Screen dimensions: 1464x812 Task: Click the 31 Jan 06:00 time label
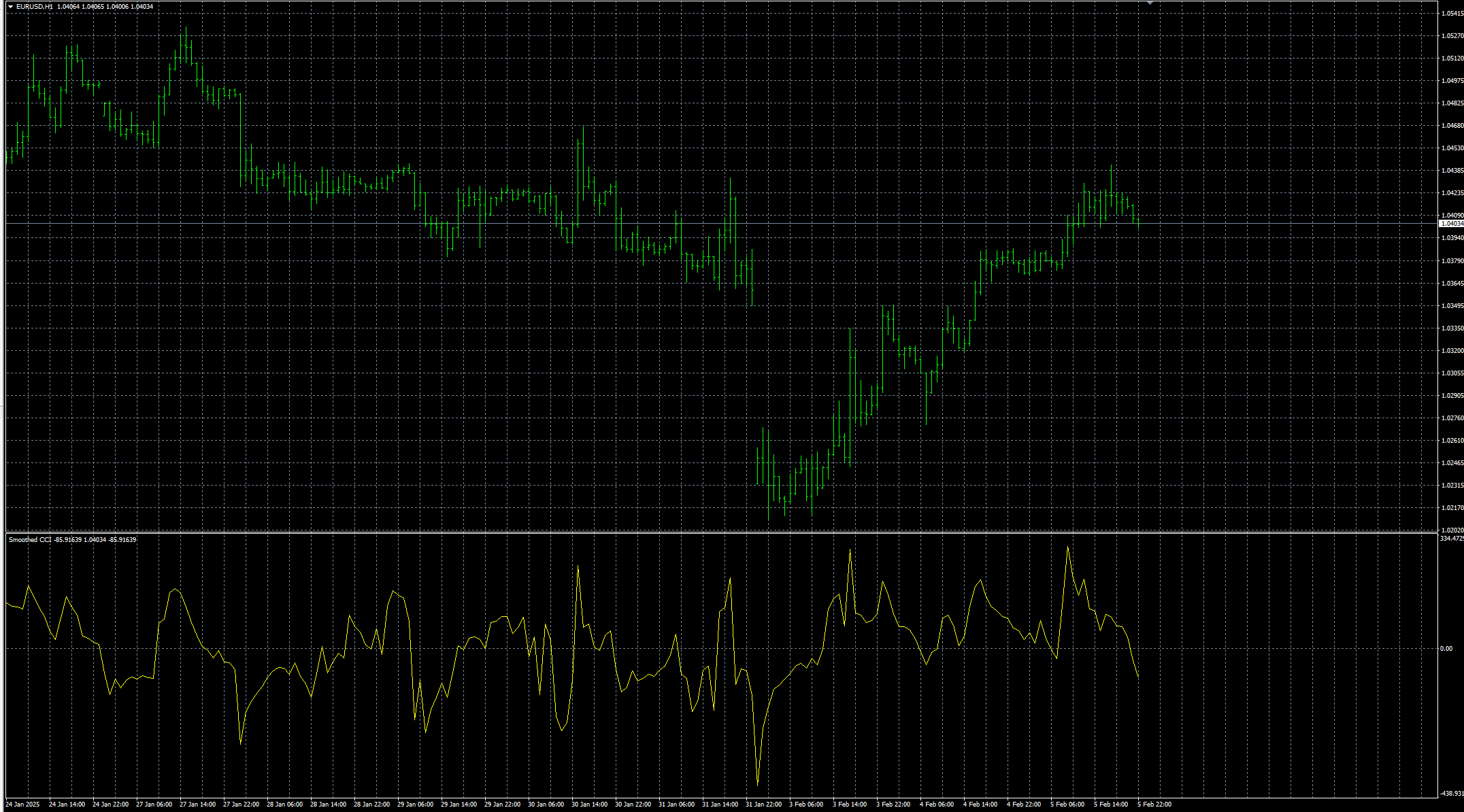click(x=677, y=805)
